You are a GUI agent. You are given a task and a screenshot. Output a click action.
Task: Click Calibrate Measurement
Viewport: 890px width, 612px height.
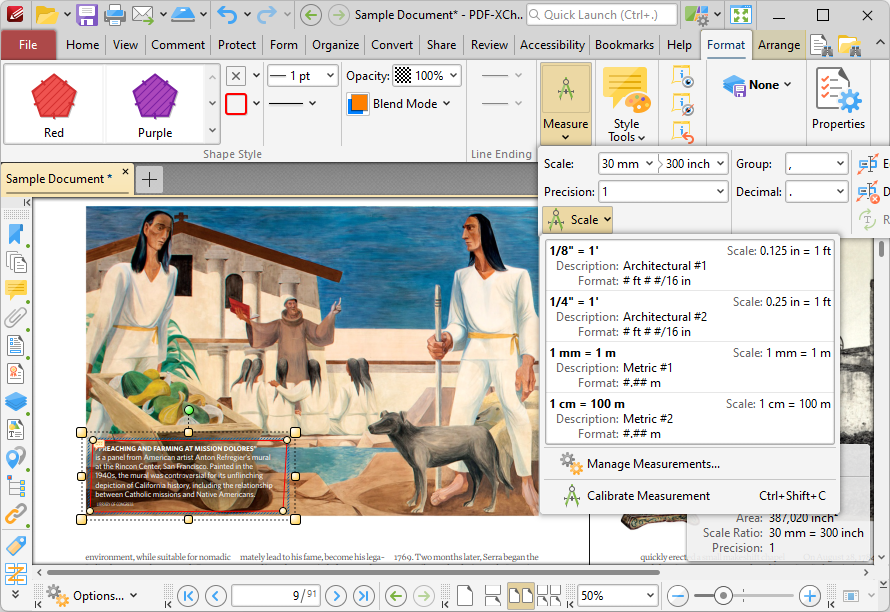tap(690, 496)
